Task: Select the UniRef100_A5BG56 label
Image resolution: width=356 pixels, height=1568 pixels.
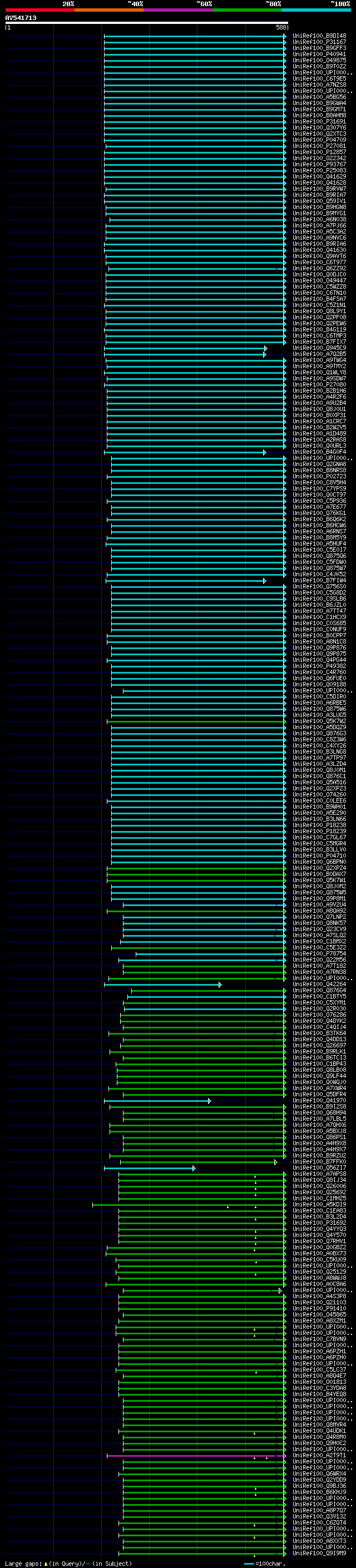Action: pos(319,97)
